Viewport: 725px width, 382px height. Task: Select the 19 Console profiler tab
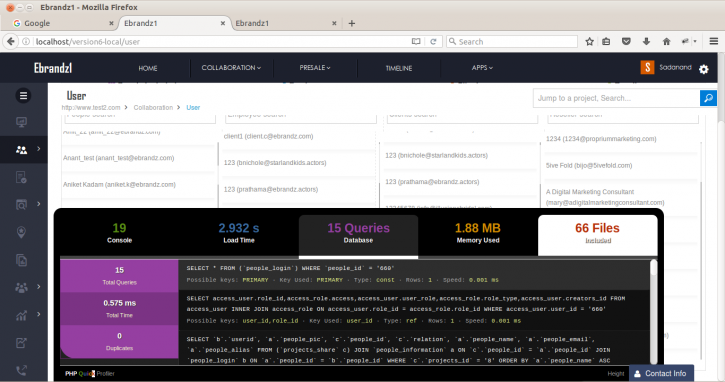[x=119, y=234]
